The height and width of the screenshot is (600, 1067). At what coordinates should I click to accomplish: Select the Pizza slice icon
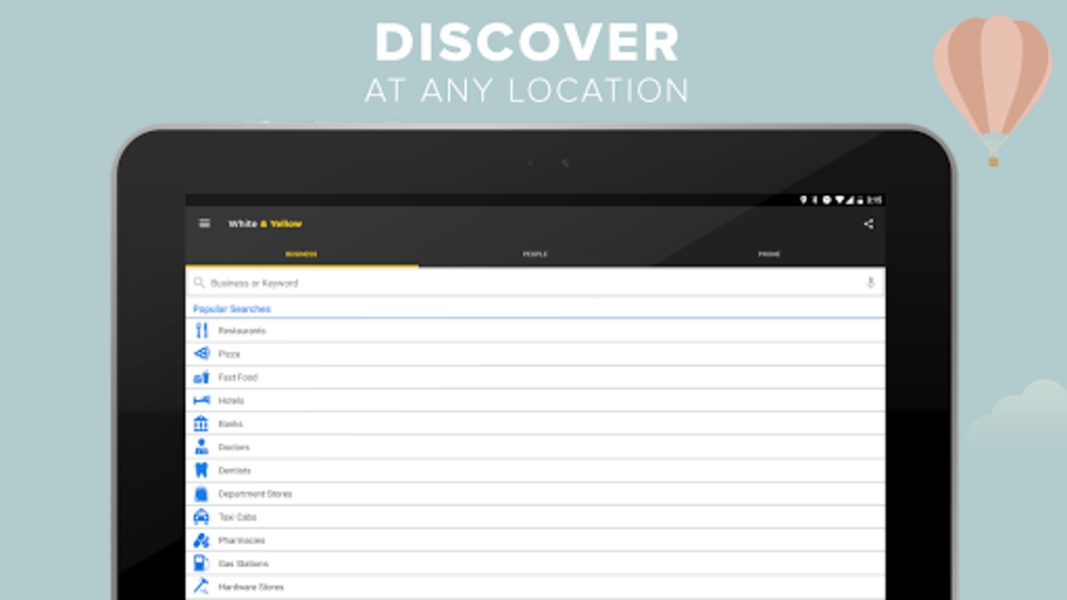pos(201,354)
